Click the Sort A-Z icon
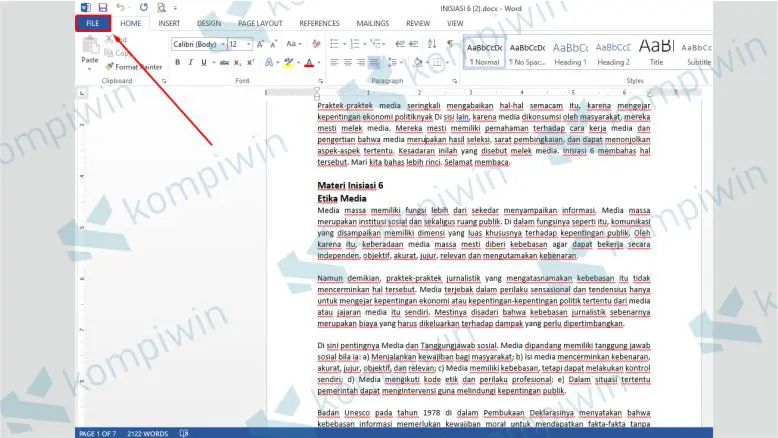The height and width of the screenshot is (438, 778). 432,44
